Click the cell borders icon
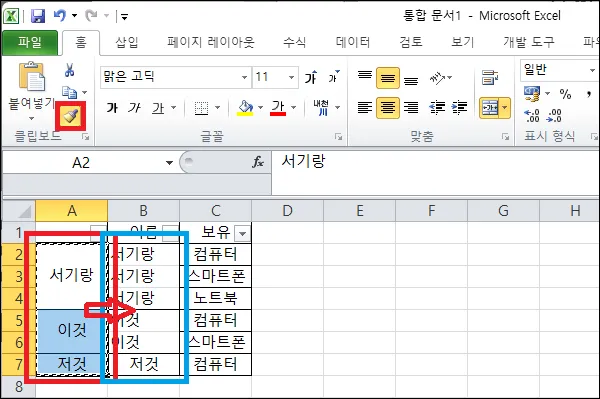This screenshot has height=399, width=600. click(201, 108)
